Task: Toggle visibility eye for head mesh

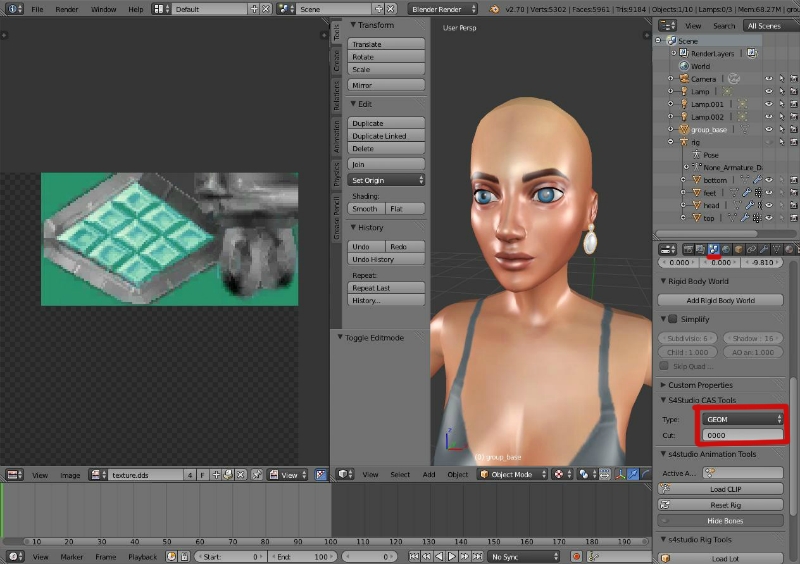Action: pos(769,205)
